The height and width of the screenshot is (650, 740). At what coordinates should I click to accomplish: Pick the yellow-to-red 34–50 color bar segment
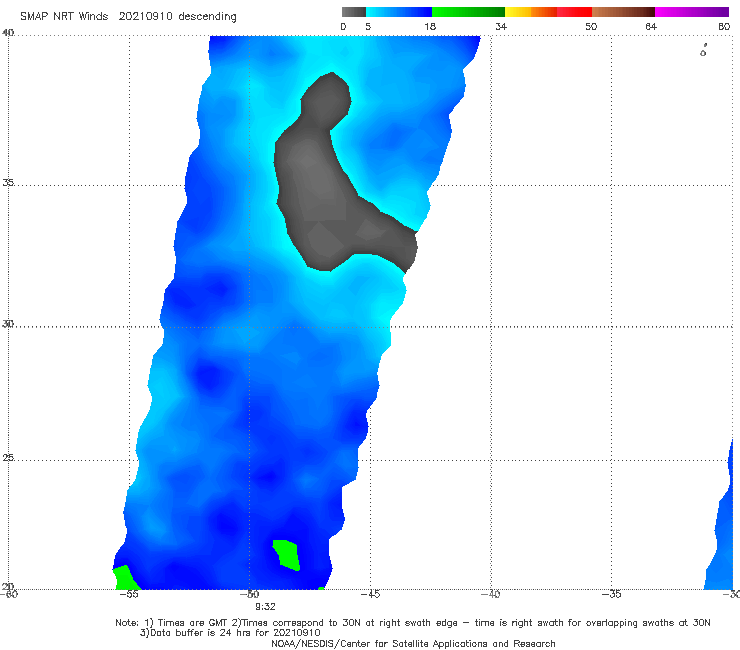click(x=548, y=12)
